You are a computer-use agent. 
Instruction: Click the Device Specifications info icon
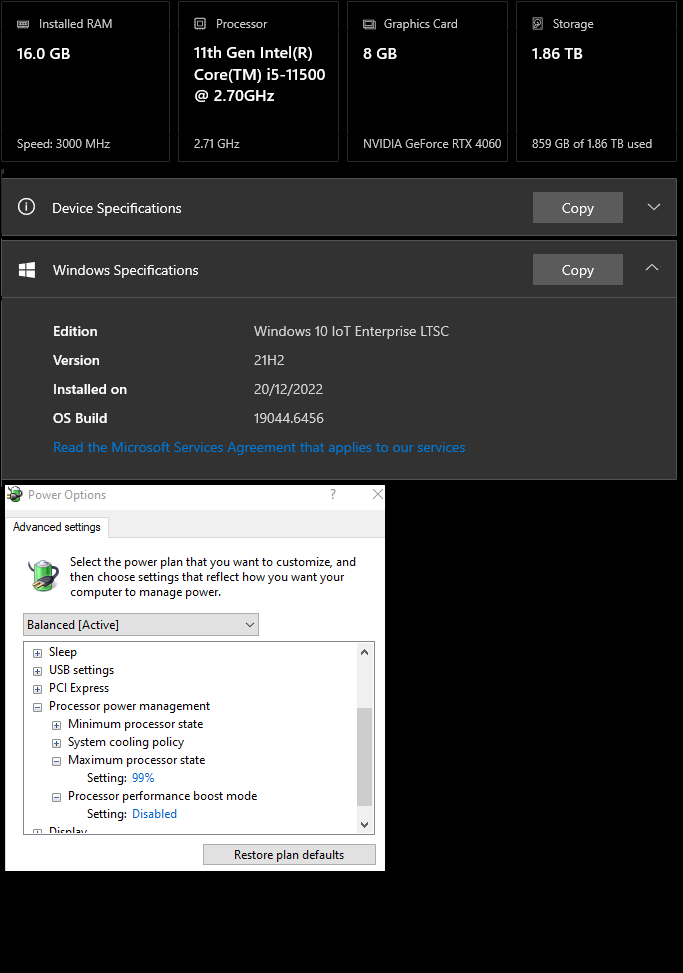26,207
